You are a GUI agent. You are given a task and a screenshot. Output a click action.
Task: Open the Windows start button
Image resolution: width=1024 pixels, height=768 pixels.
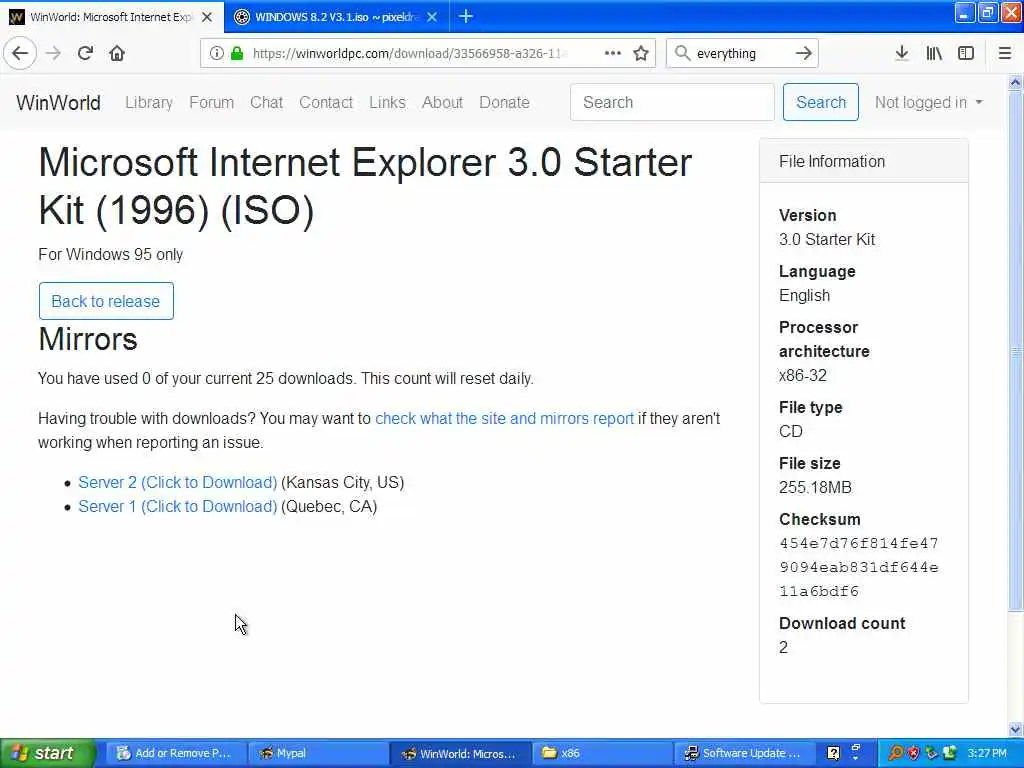[48, 753]
